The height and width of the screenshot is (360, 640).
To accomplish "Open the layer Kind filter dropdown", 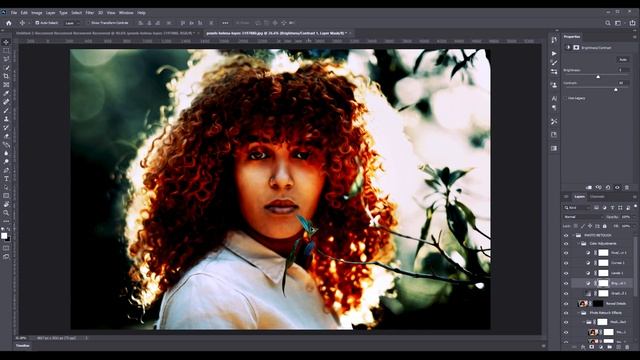I will click(576, 208).
